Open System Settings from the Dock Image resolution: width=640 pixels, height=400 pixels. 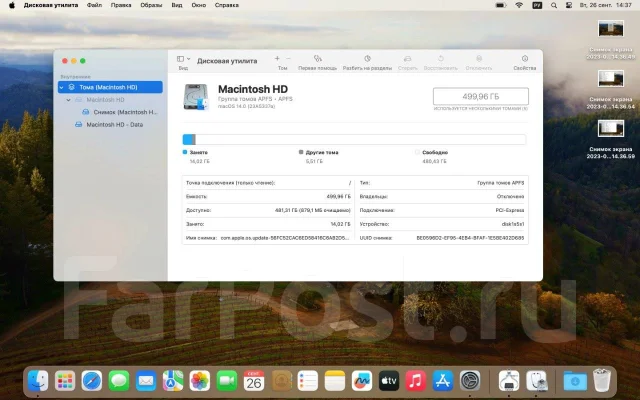pos(470,380)
